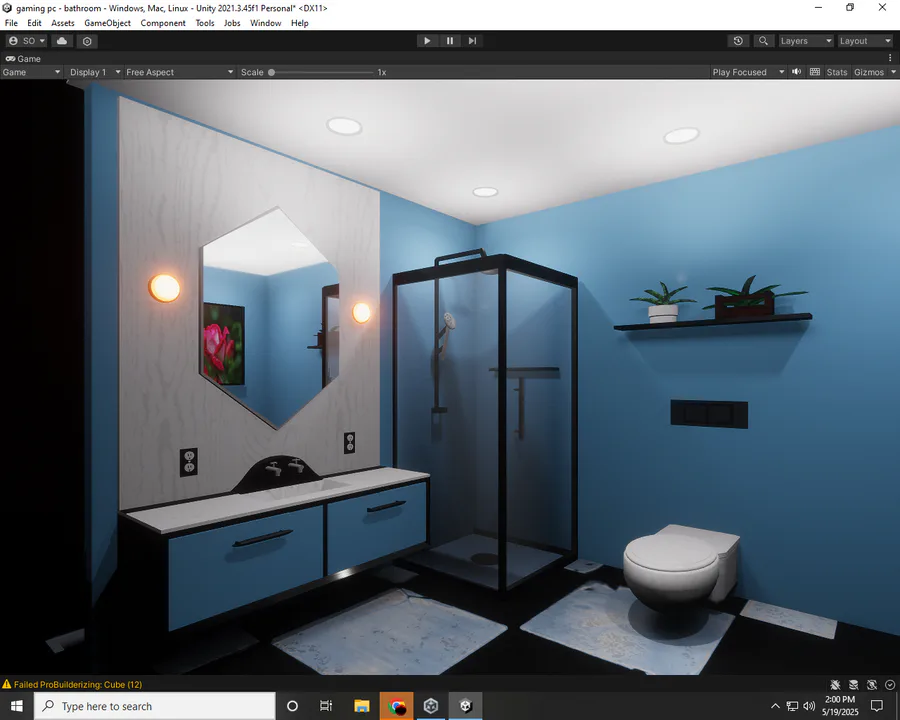This screenshot has height=720, width=900.
Task: Open Unity Hub taskbar icon
Action: tap(431, 706)
